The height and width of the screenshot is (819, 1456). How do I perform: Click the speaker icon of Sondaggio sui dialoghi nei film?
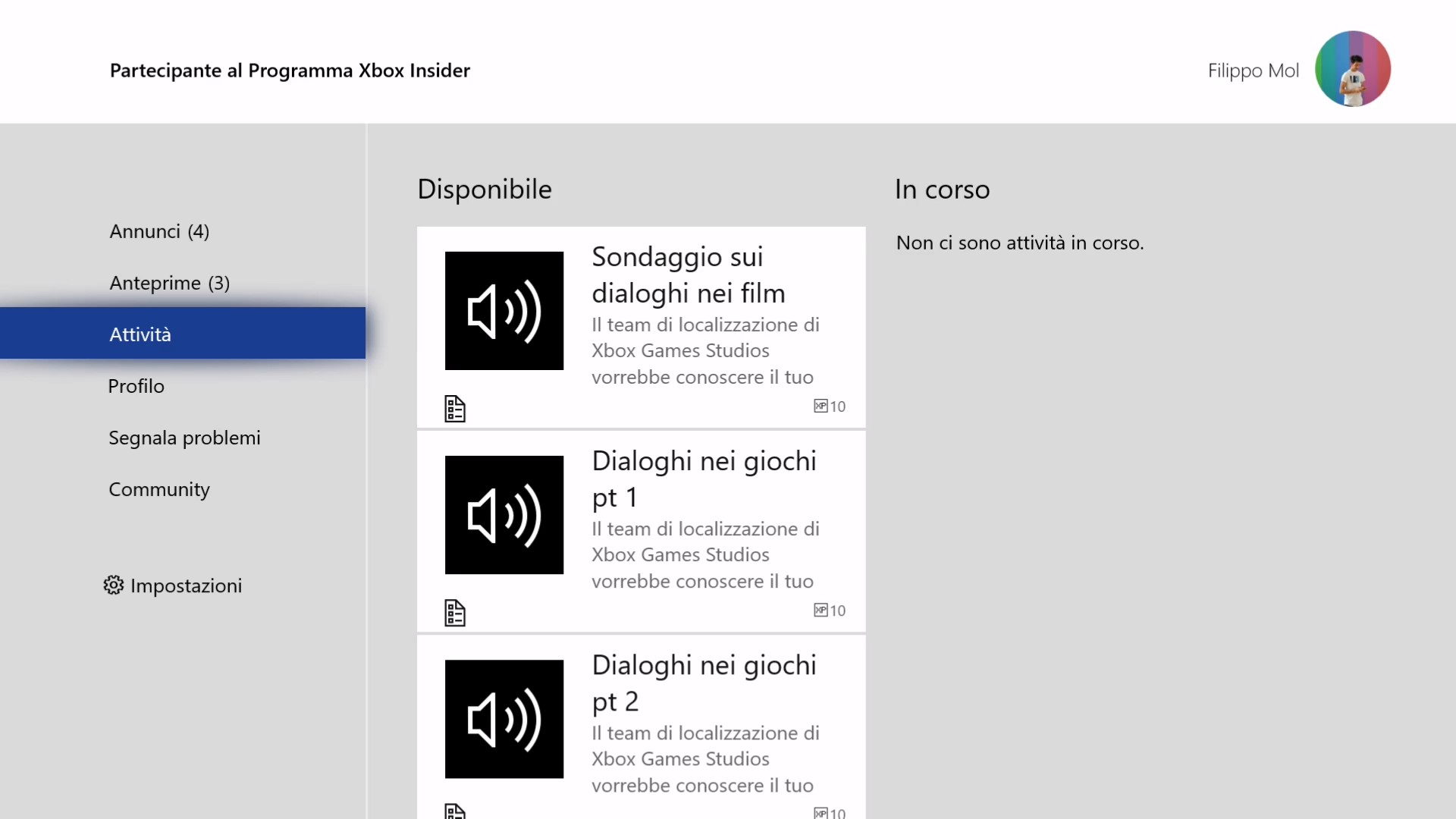(x=504, y=311)
